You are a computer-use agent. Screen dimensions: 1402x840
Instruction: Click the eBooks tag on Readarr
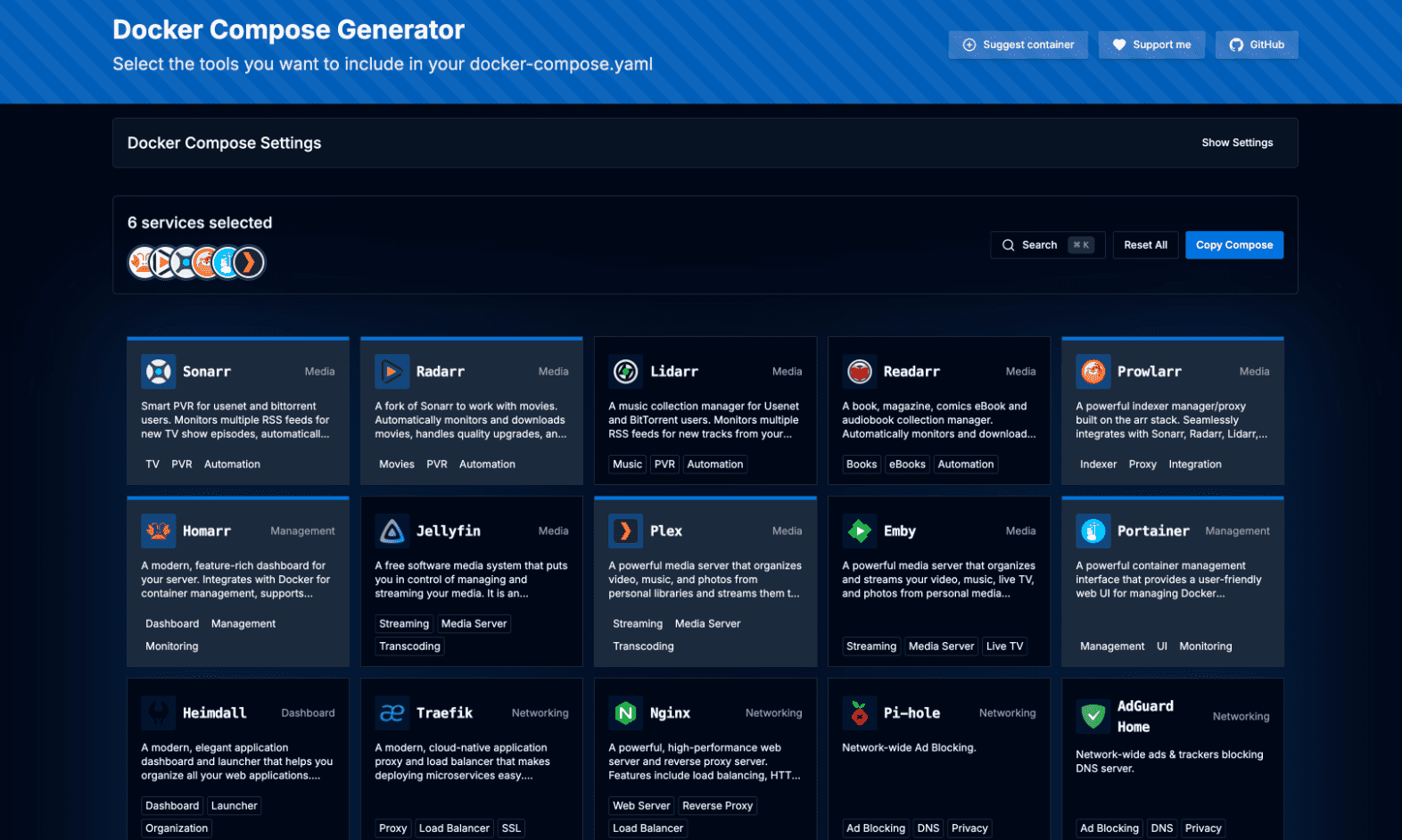(x=907, y=465)
